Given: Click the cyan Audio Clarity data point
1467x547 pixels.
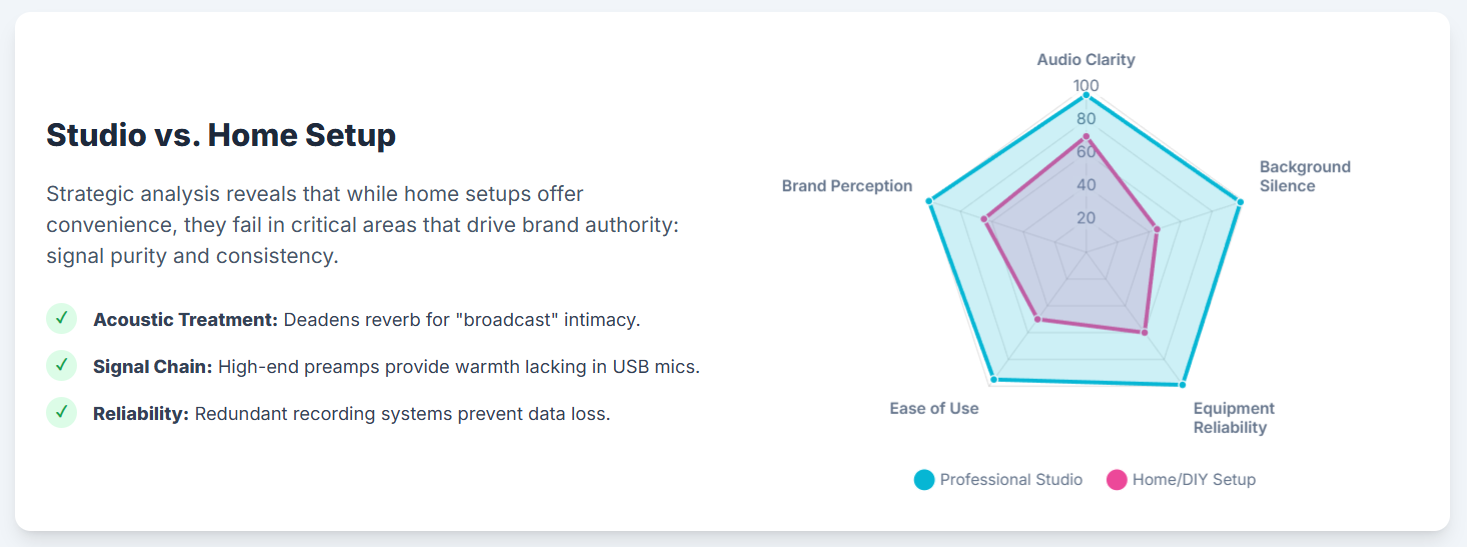Looking at the screenshot, I should coord(1086,95).
